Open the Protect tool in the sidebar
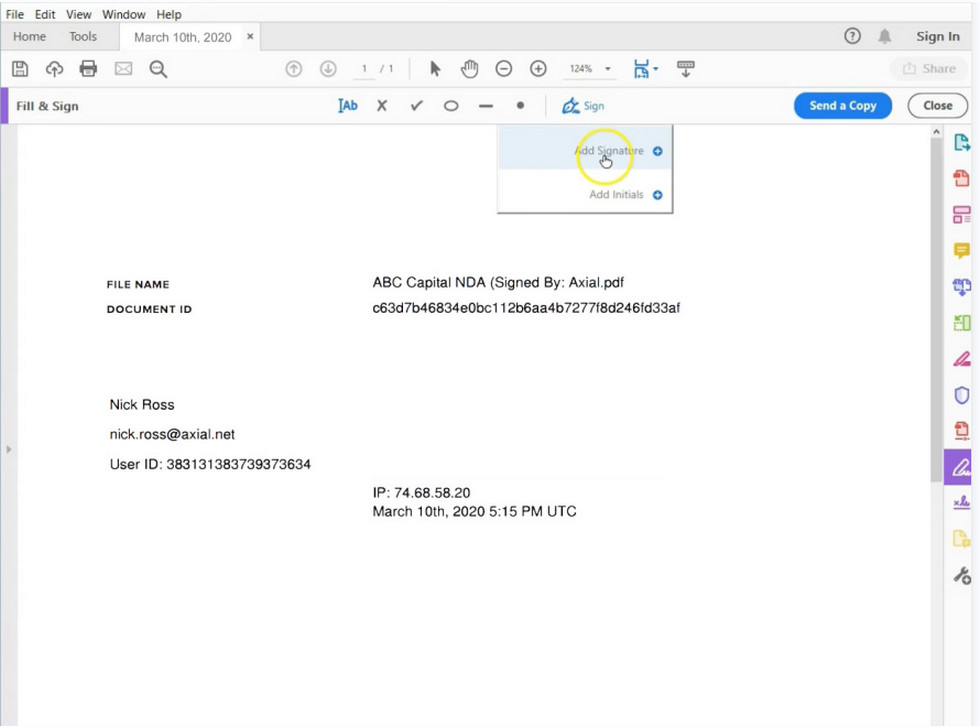This screenshot has width=980, height=727. (961, 394)
